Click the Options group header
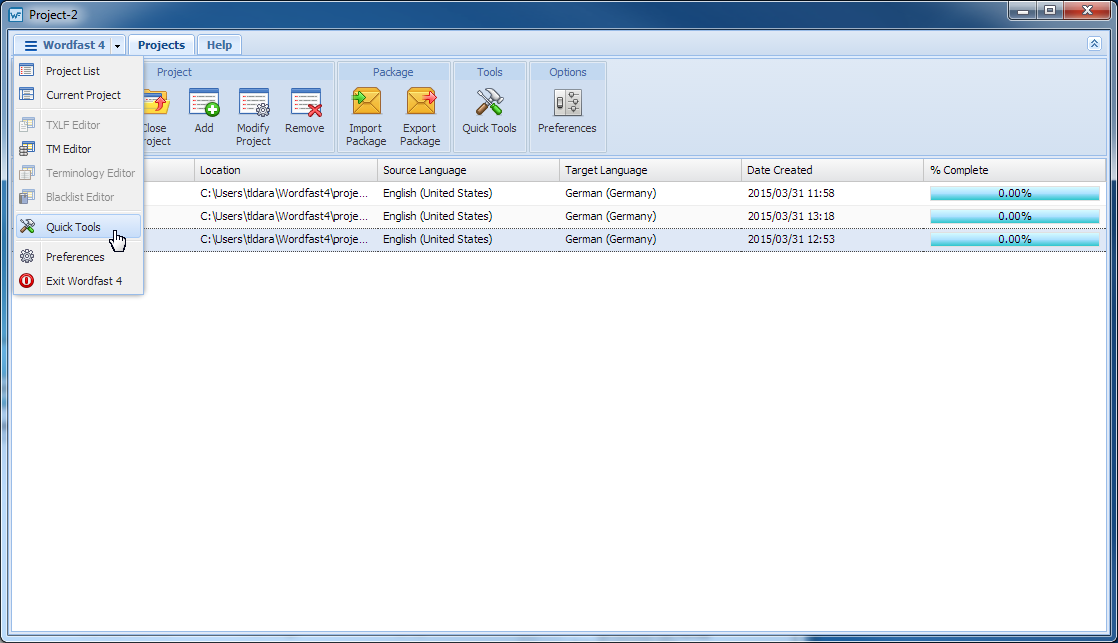Viewport: 1118px width, 643px height. coord(568,72)
